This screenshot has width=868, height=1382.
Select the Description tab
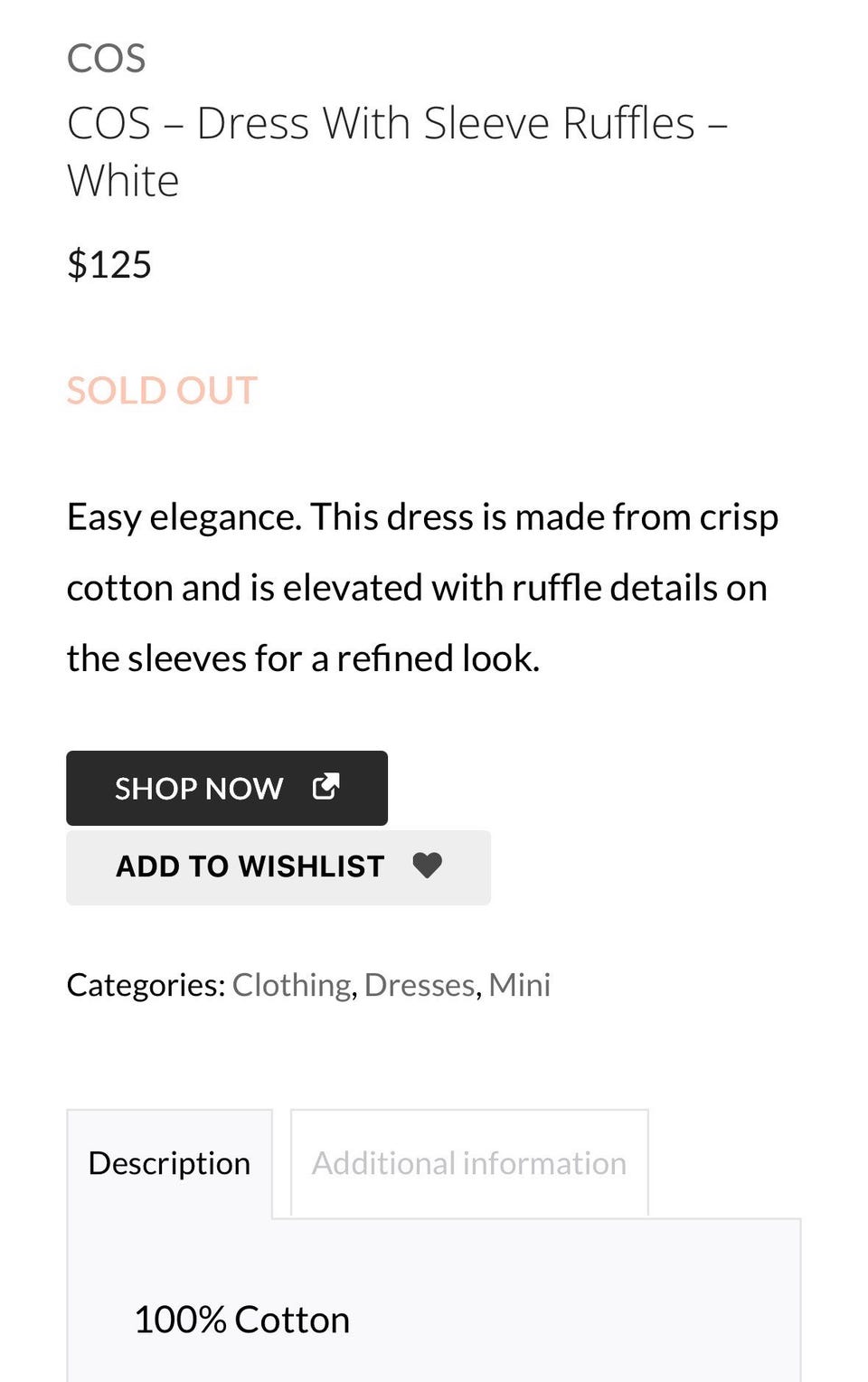[169, 1163]
